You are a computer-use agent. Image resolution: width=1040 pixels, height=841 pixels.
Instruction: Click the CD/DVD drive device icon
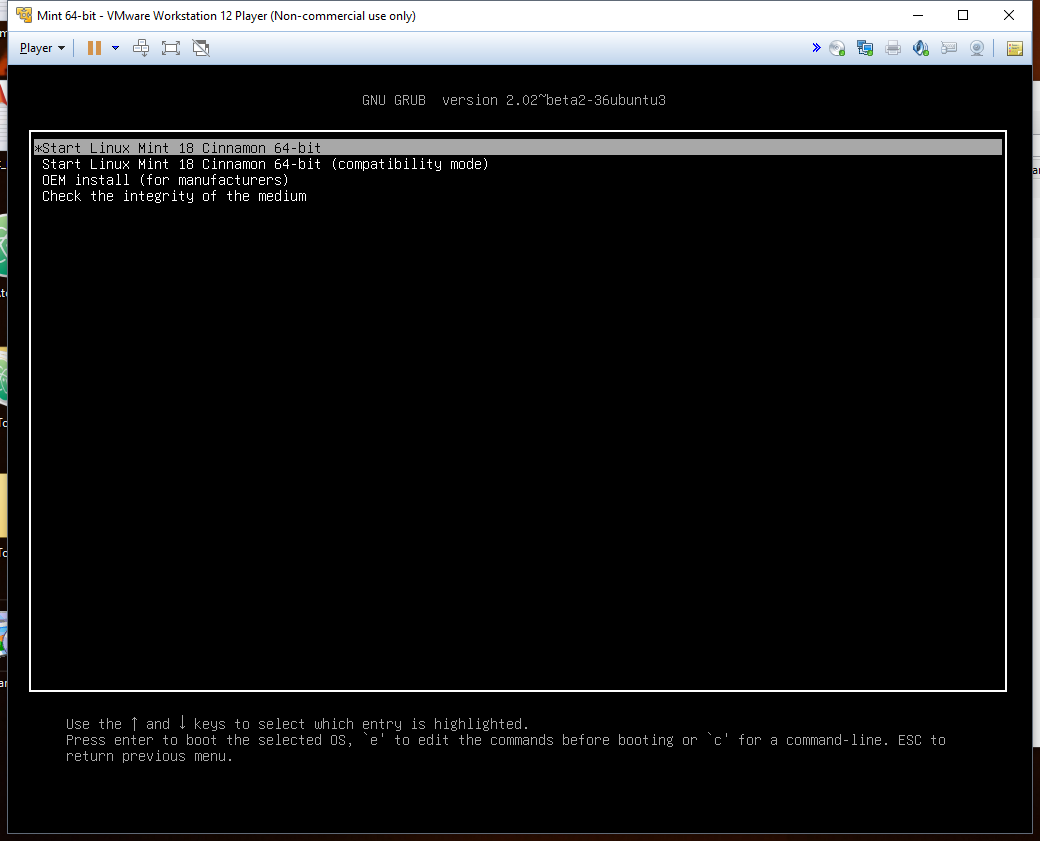837,48
